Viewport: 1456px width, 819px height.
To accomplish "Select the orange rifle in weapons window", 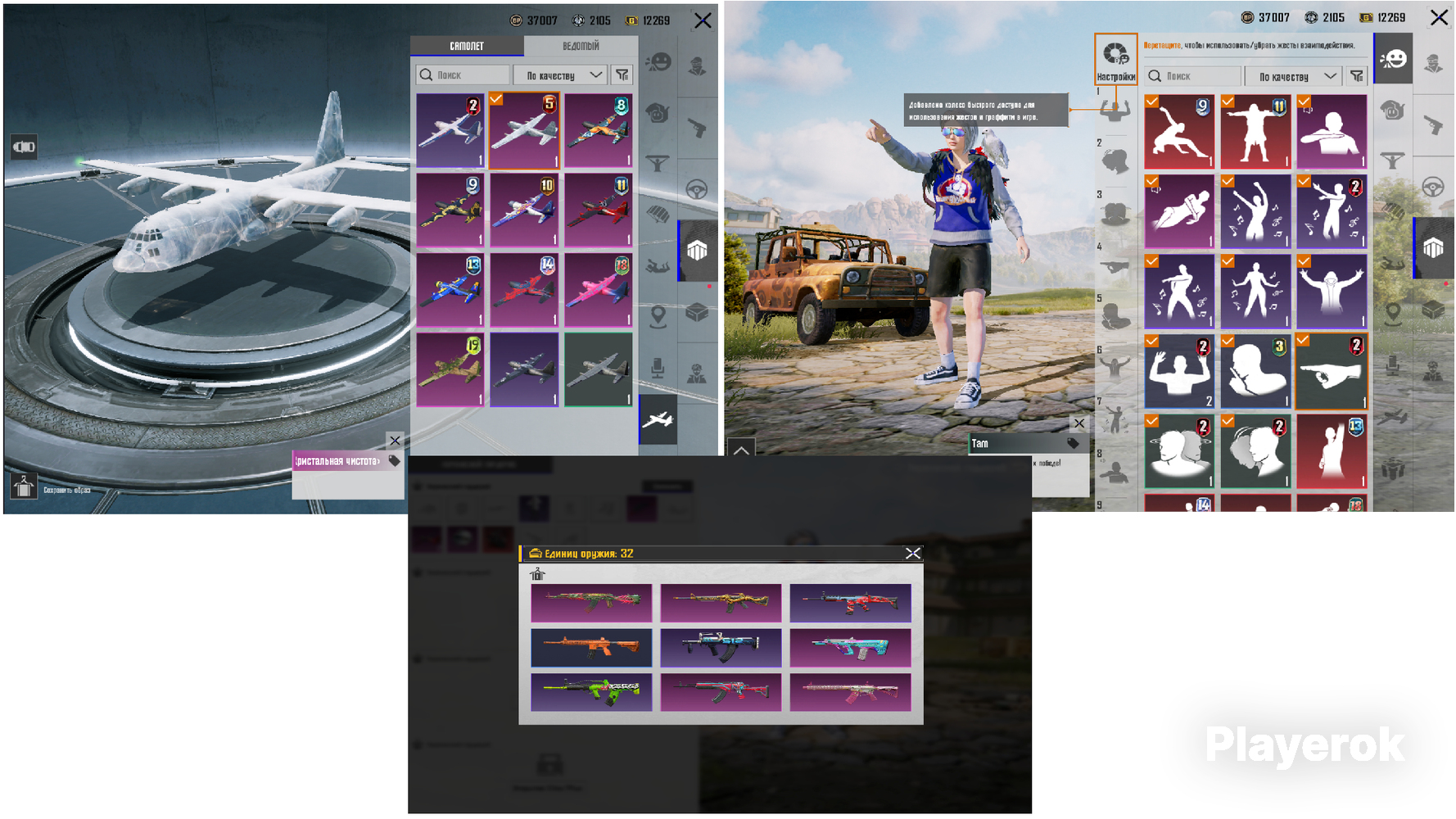I will click(591, 647).
